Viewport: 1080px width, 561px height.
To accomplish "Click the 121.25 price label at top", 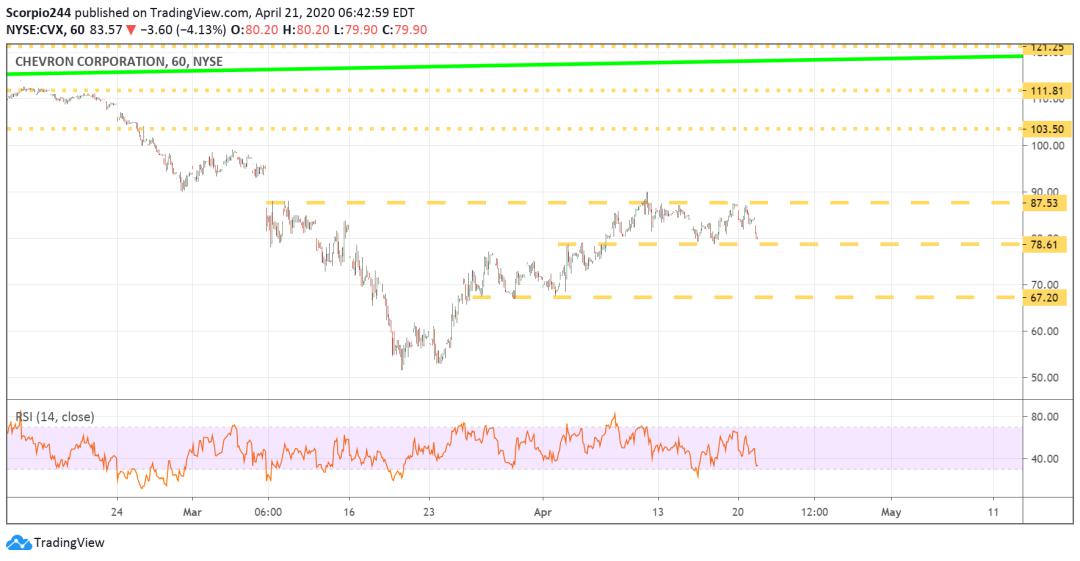I will pos(1046,48).
